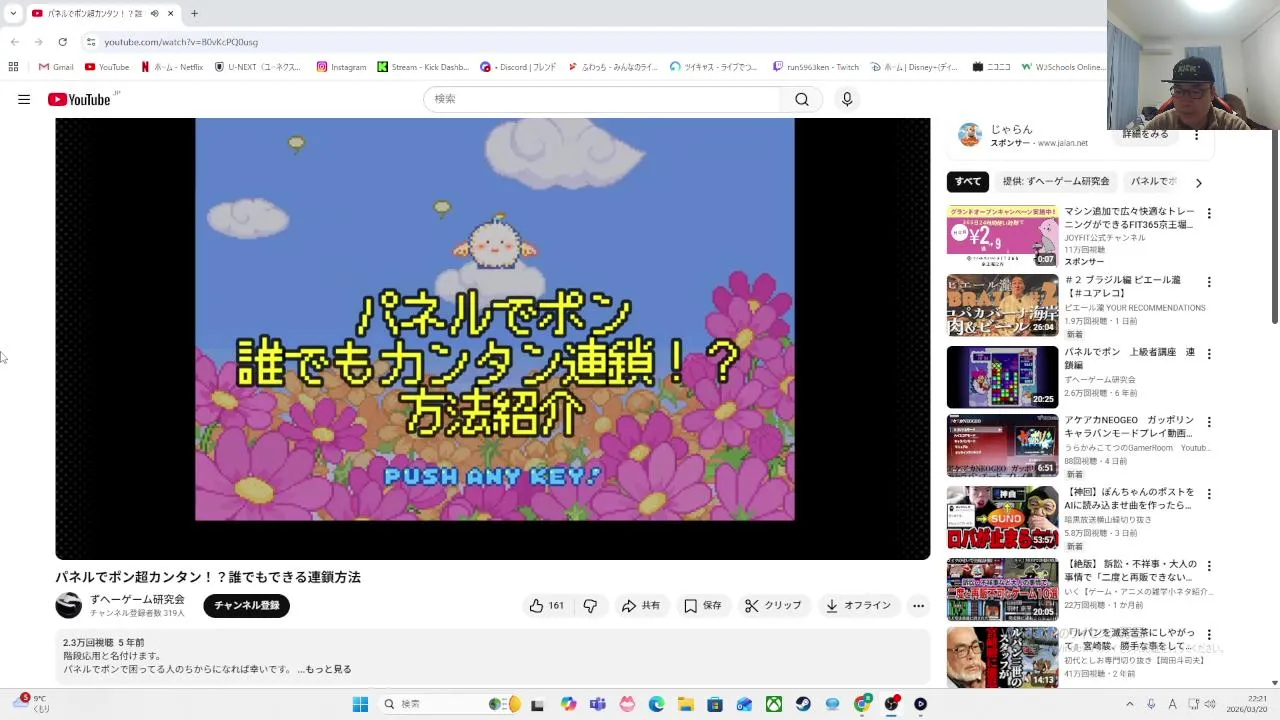Open the ずへーゲーム研究会 channel avatar
The image size is (1280, 720).
(x=69, y=605)
